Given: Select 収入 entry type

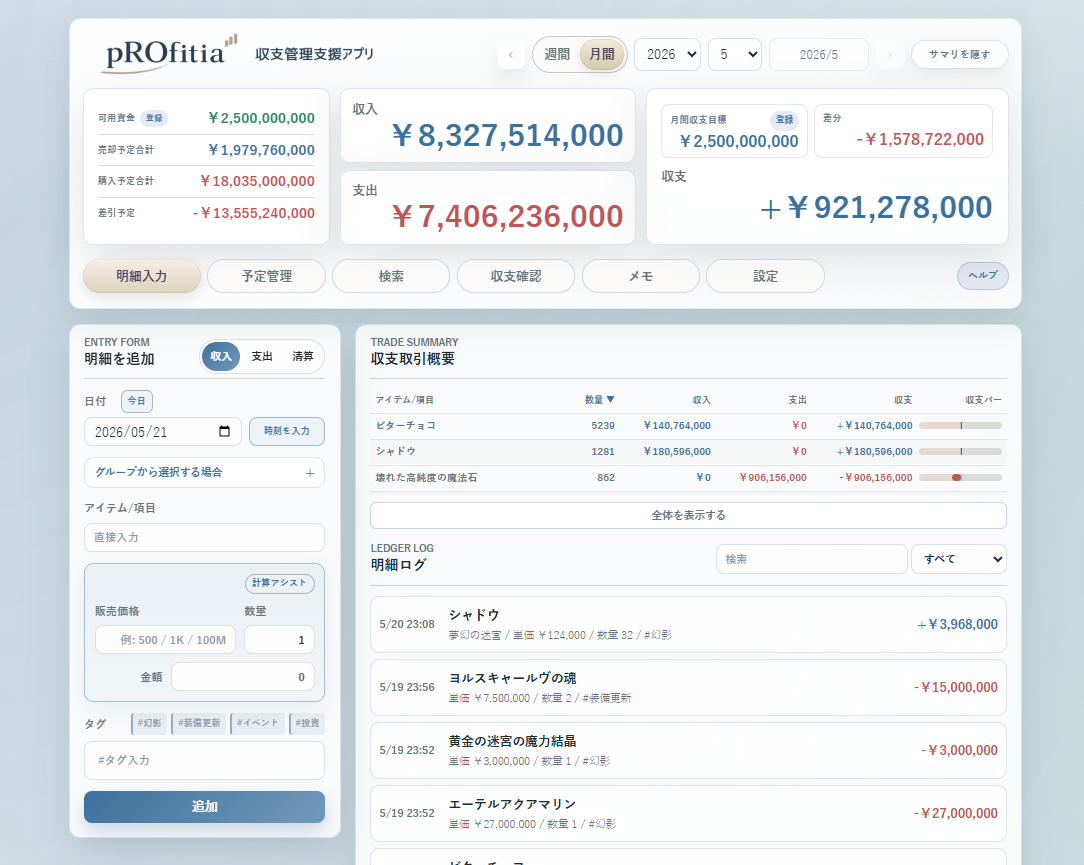Looking at the screenshot, I should click(221, 356).
